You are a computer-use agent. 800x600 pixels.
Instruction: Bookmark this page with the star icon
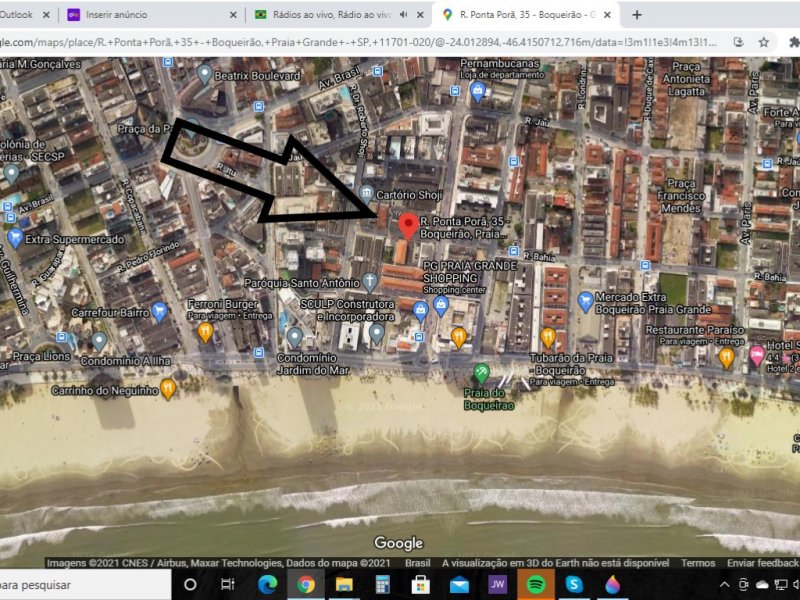763,42
